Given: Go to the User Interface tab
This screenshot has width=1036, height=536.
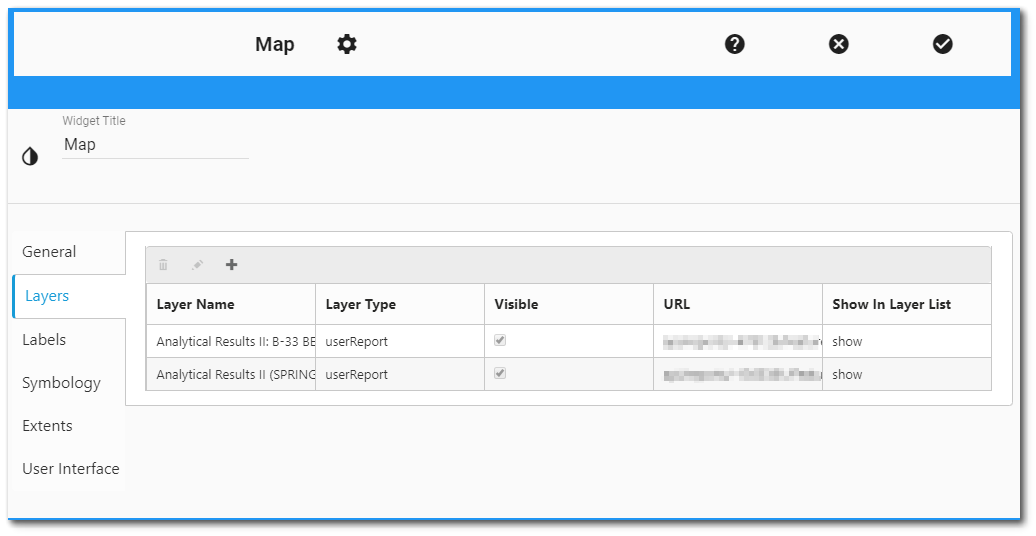Looking at the screenshot, I should pyautogui.click(x=70, y=469).
